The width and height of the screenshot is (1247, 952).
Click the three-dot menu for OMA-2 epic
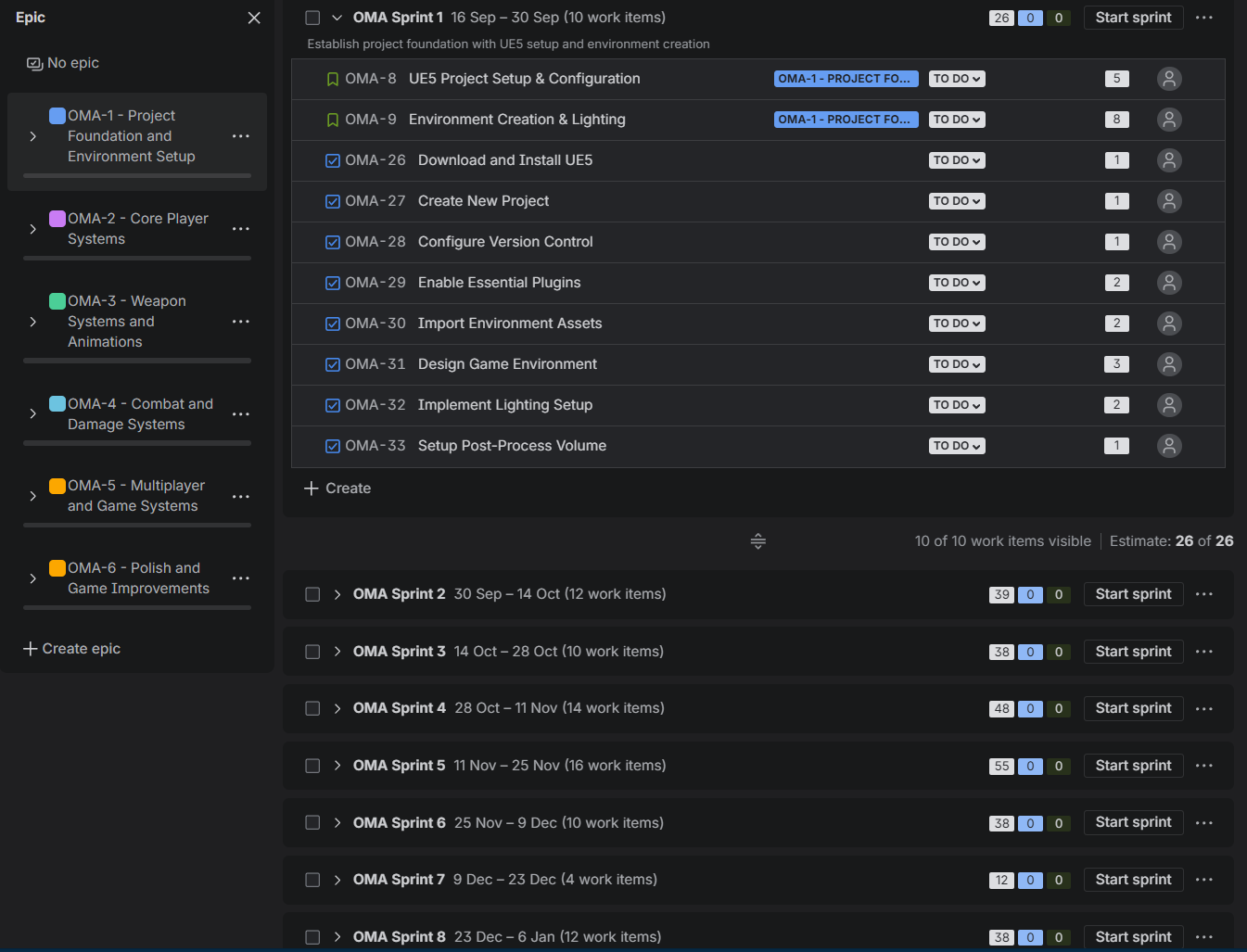coord(241,229)
